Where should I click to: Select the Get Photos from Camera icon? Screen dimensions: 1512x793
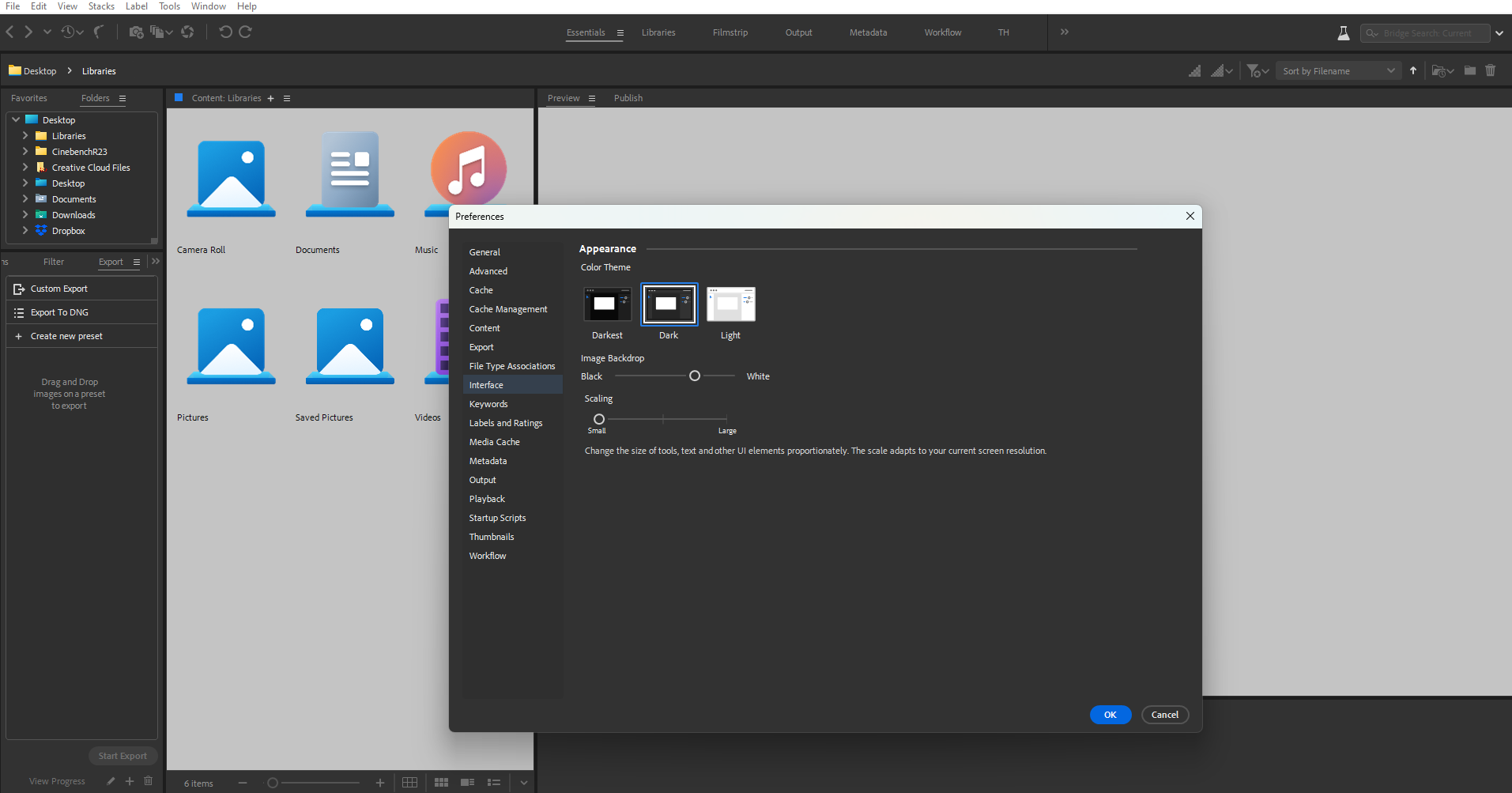point(136,32)
